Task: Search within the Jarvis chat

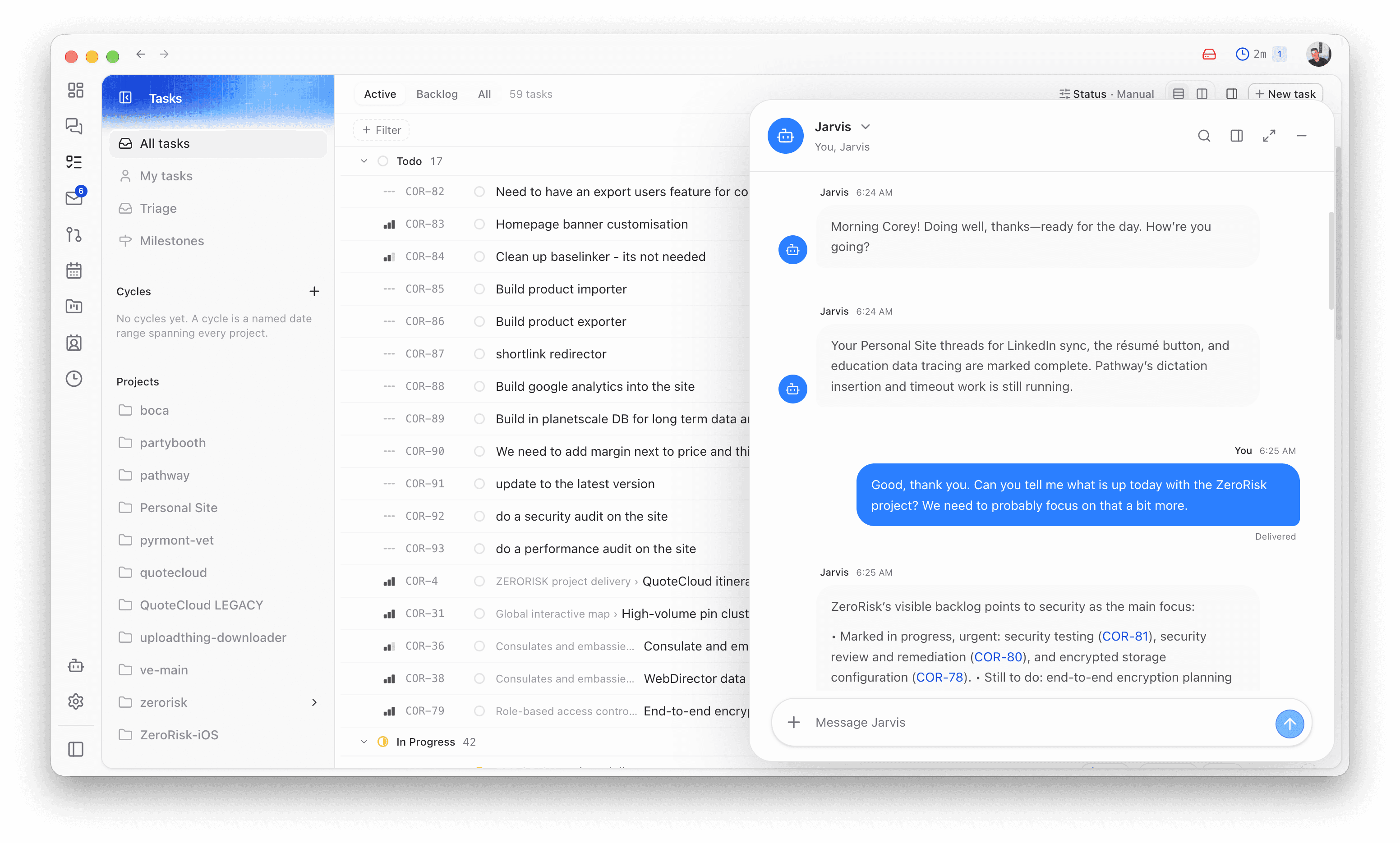Action: 1204,136
